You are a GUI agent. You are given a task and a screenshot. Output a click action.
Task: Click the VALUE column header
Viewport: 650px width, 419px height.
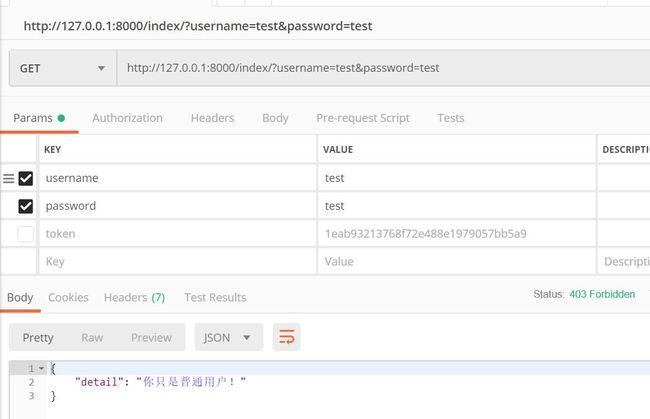click(x=338, y=150)
